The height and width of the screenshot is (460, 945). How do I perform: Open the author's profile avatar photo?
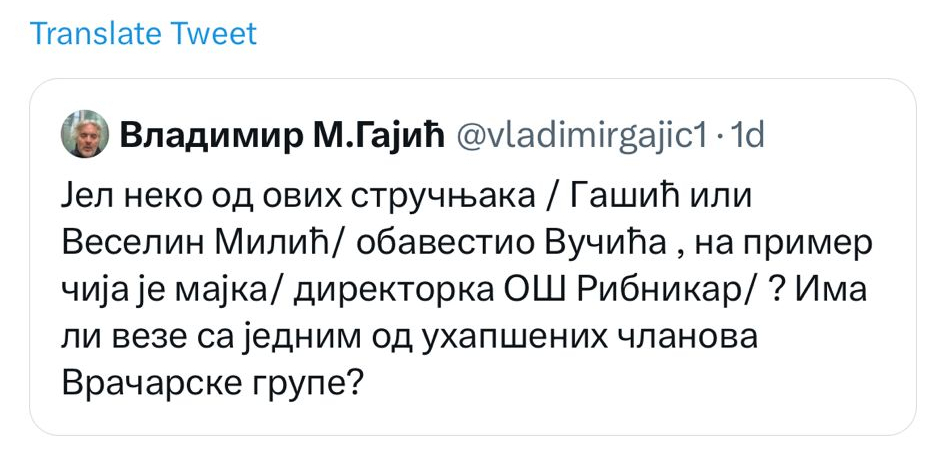click(x=85, y=134)
